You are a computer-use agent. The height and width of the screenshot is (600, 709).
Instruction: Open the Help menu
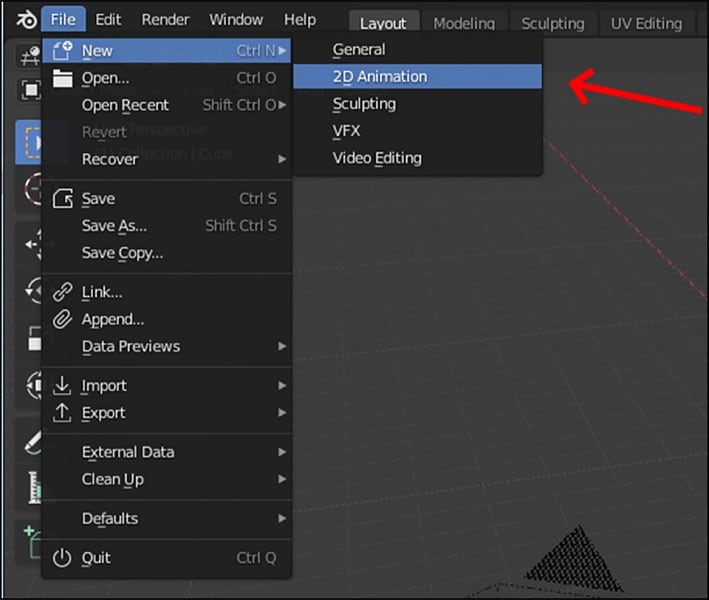tap(300, 19)
